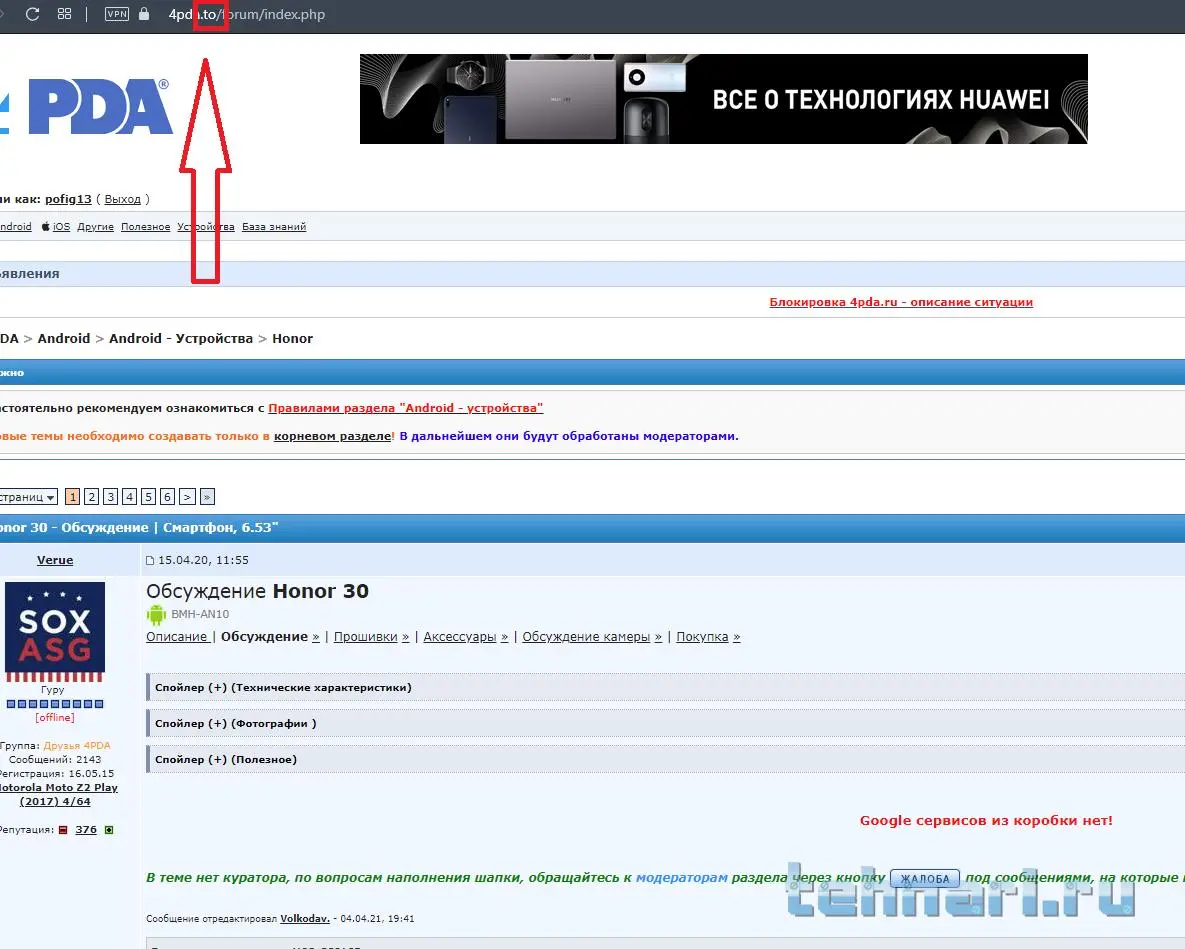Screen dimensions: 1185x949
Task: Go to page 2 in pagination
Action: coord(91,496)
